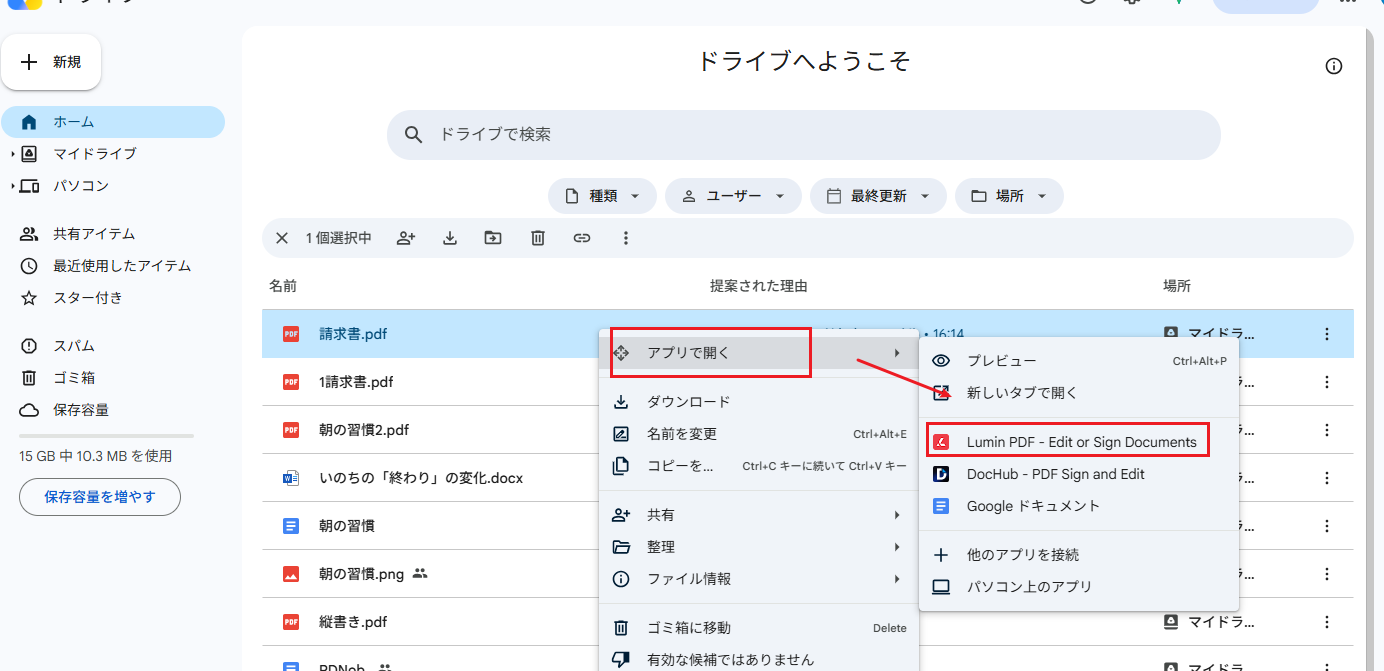
Task: Open the ユーザー filter dropdown
Action: coord(733,196)
